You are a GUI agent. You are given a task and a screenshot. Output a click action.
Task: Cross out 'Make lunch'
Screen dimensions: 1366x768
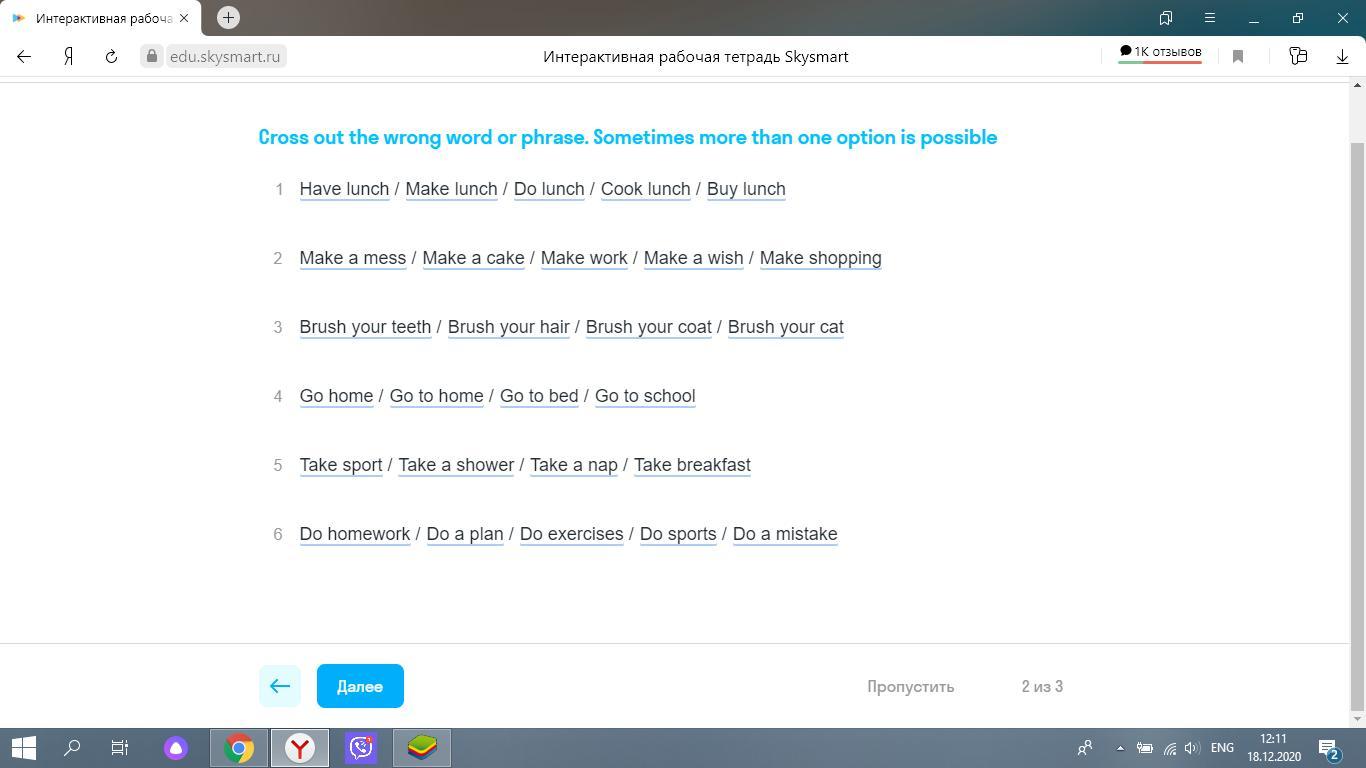click(451, 189)
